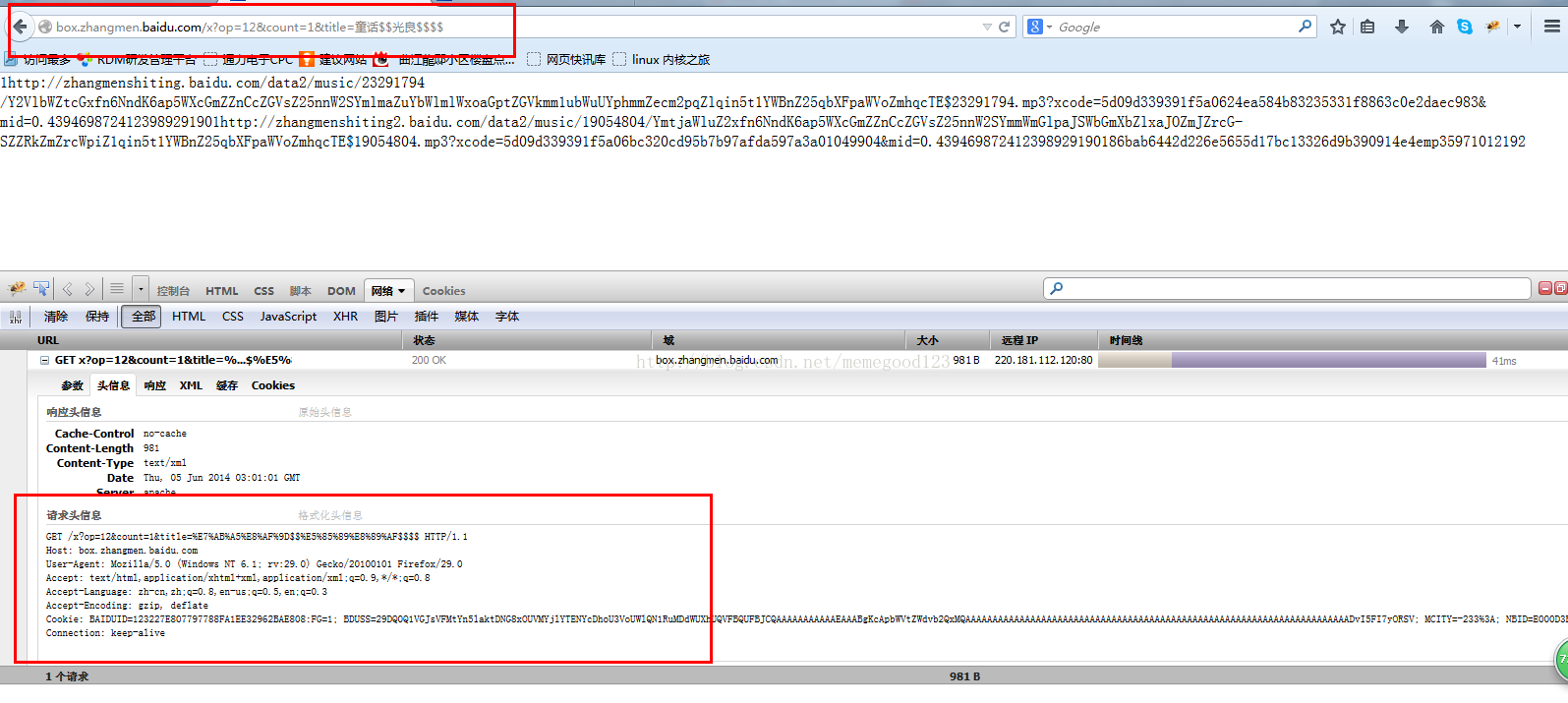Open the 网络 panel options dropdown arrow

click(401, 291)
